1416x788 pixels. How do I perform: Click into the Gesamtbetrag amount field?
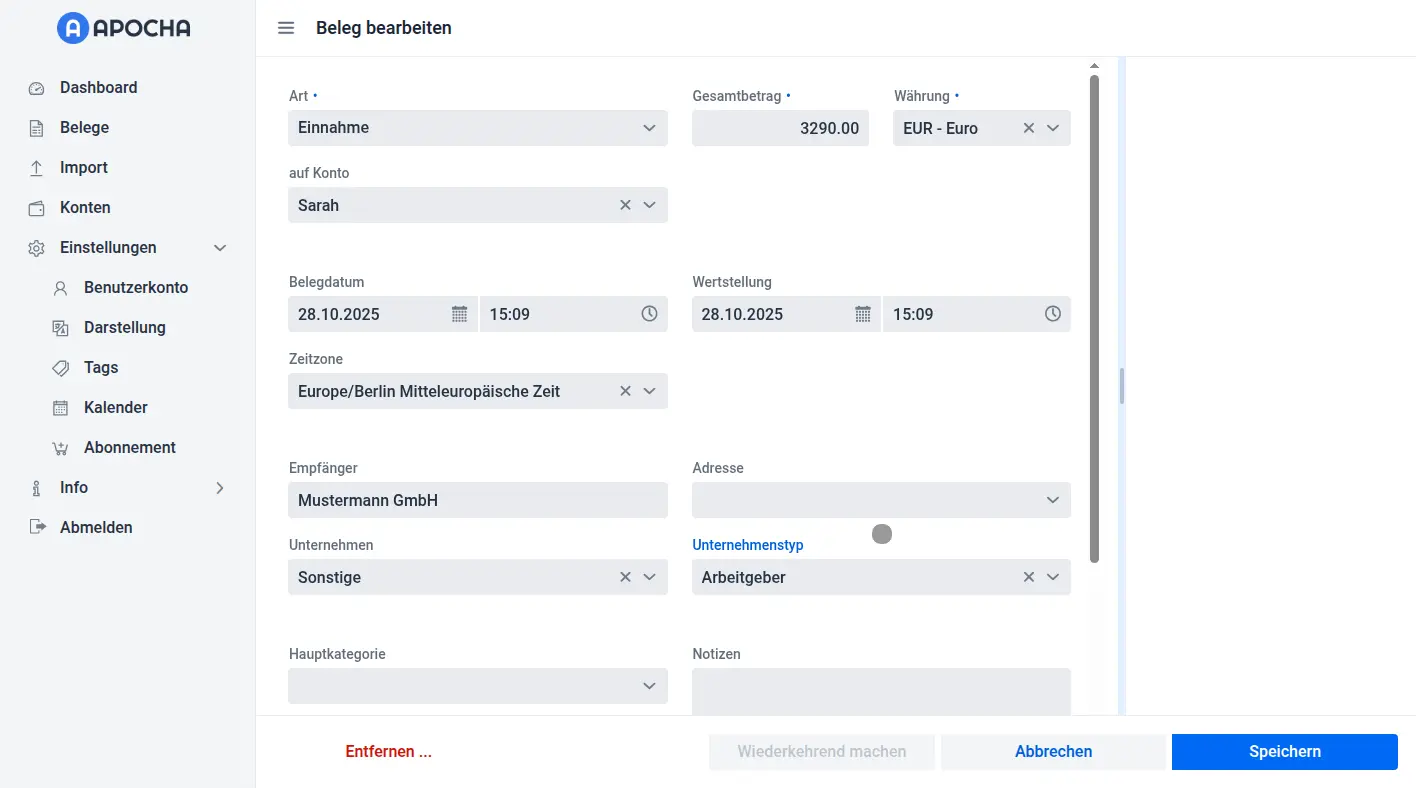pos(780,128)
